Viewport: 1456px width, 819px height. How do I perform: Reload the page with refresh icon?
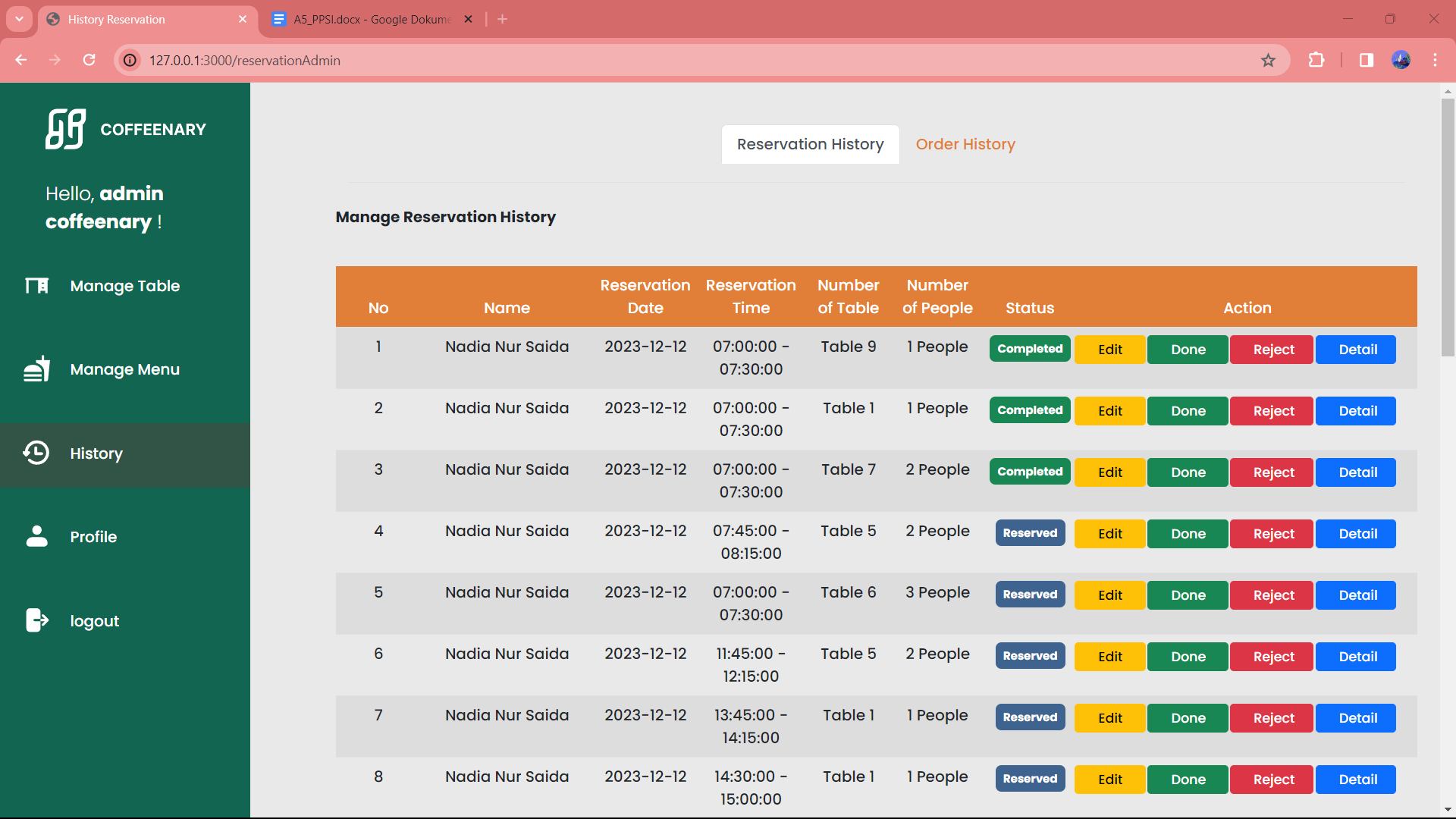pyautogui.click(x=89, y=60)
